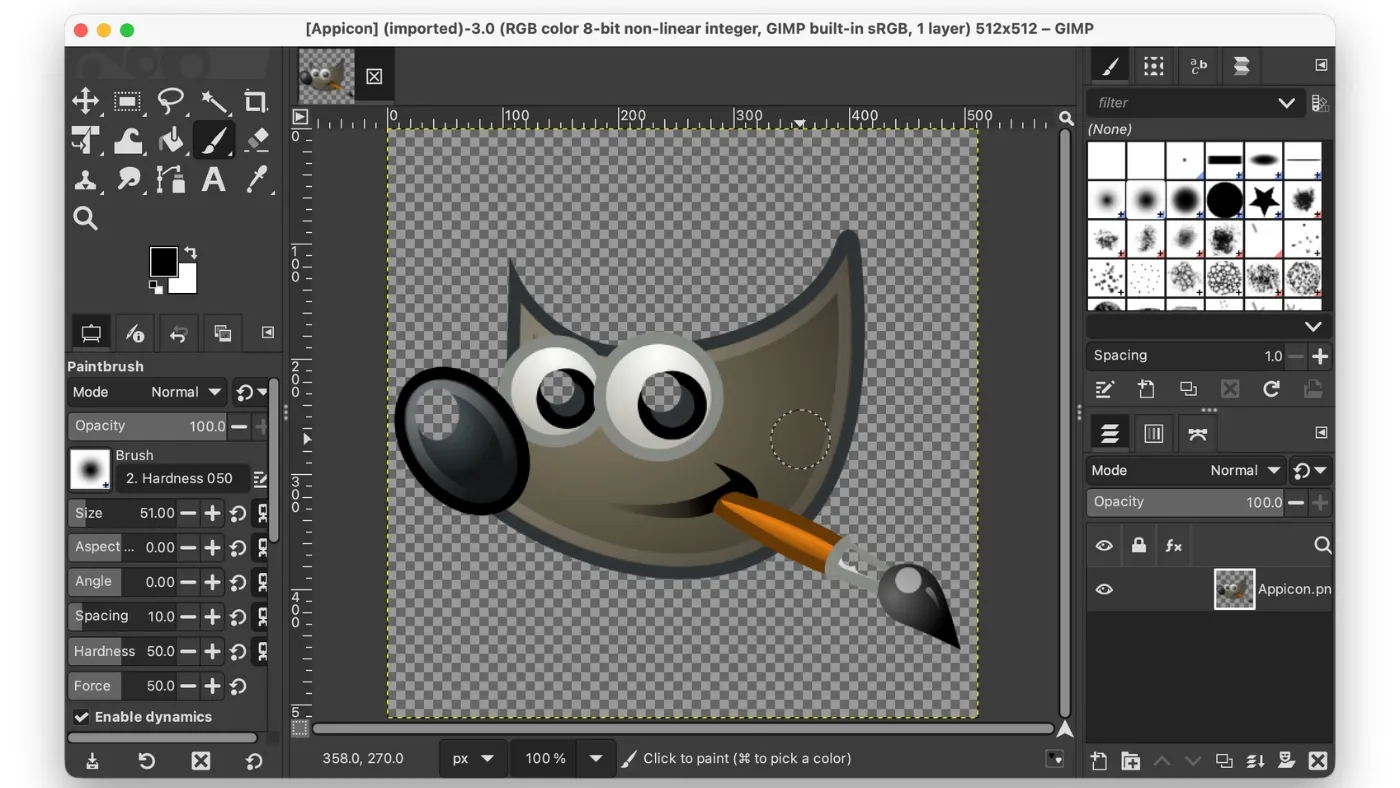Select the Zoom tool
The image size is (1400, 788).
pos(85,218)
